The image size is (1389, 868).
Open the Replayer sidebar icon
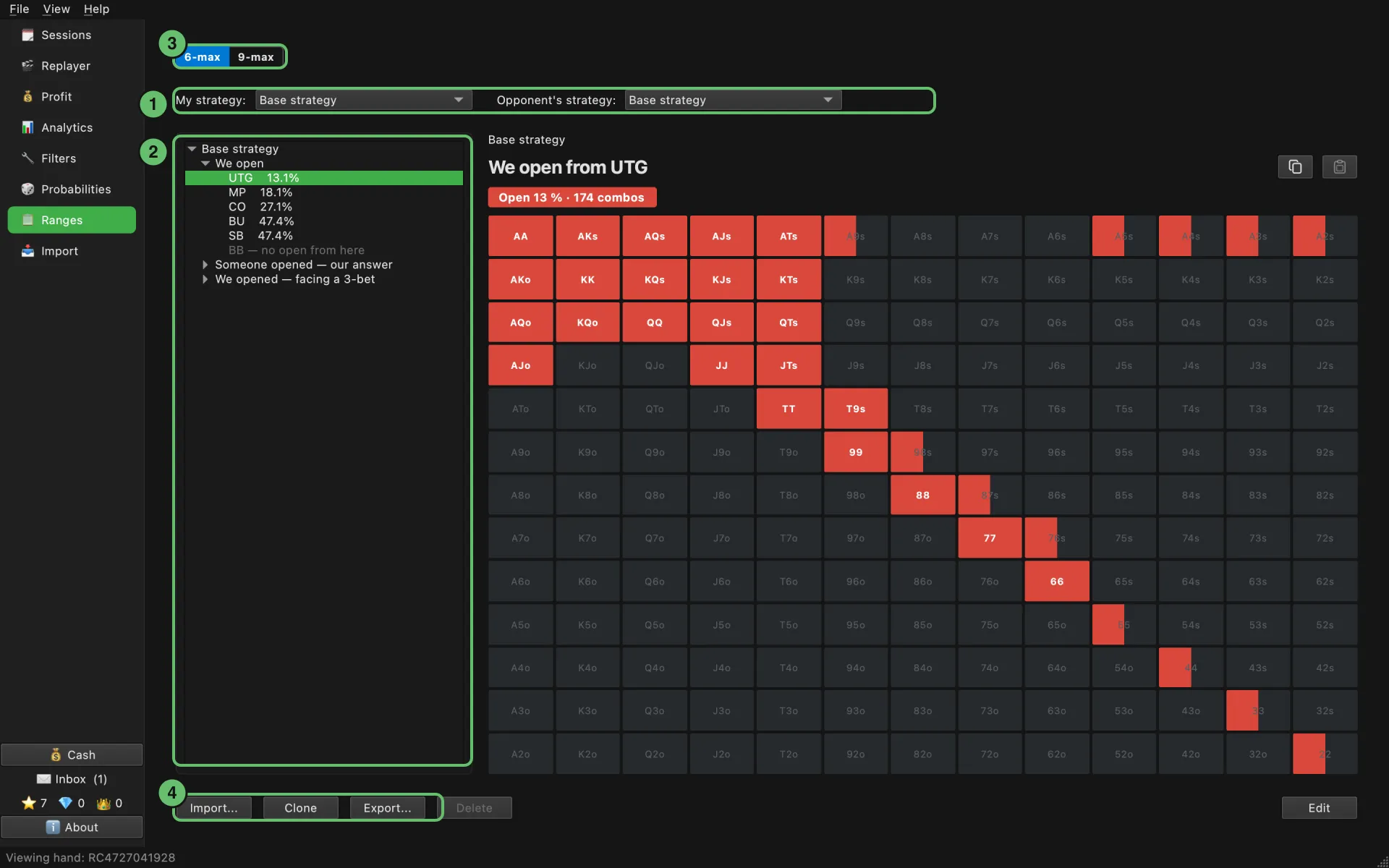pos(27,66)
